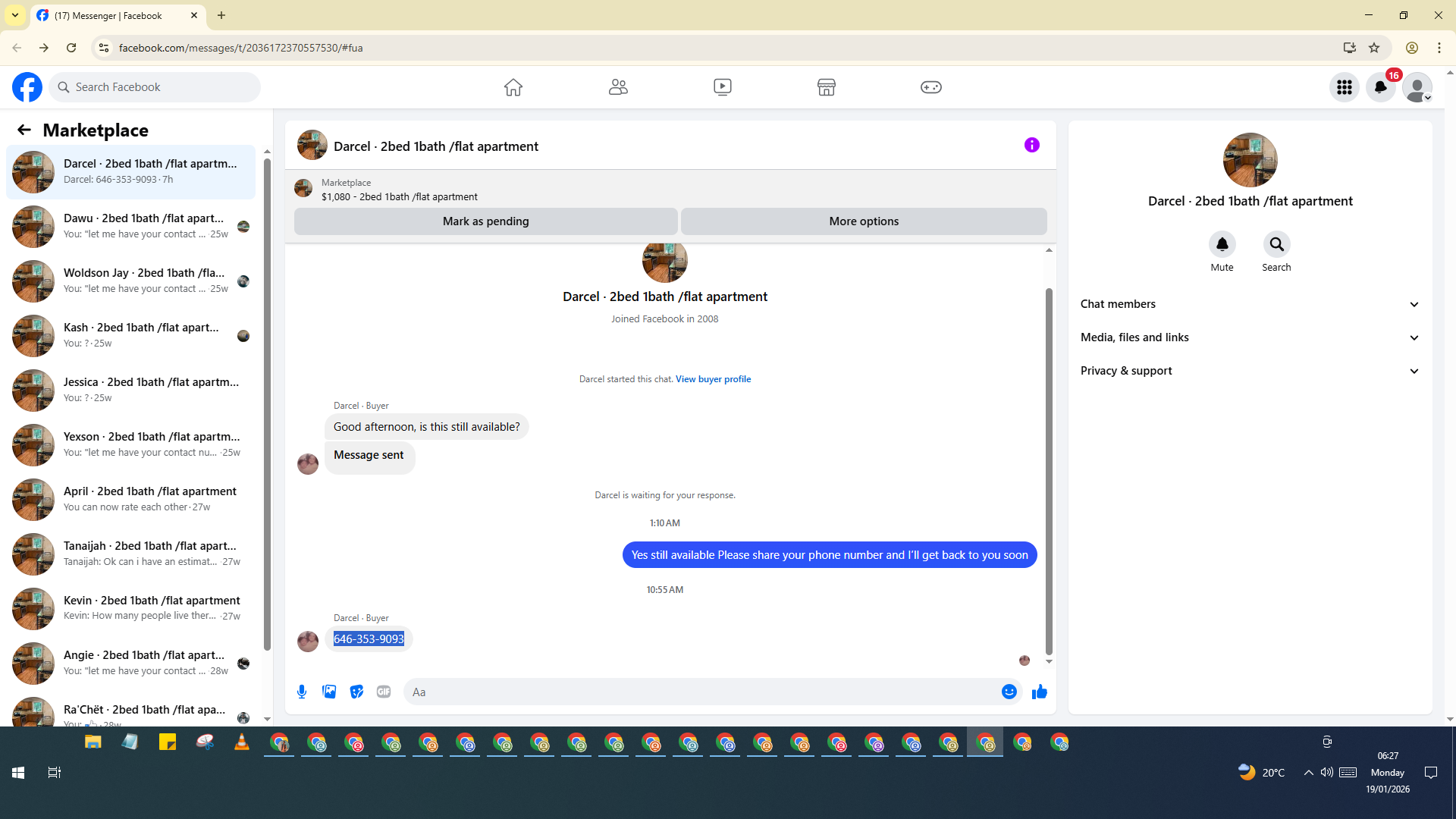Expand the Privacy & support section

coord(1250,371)
